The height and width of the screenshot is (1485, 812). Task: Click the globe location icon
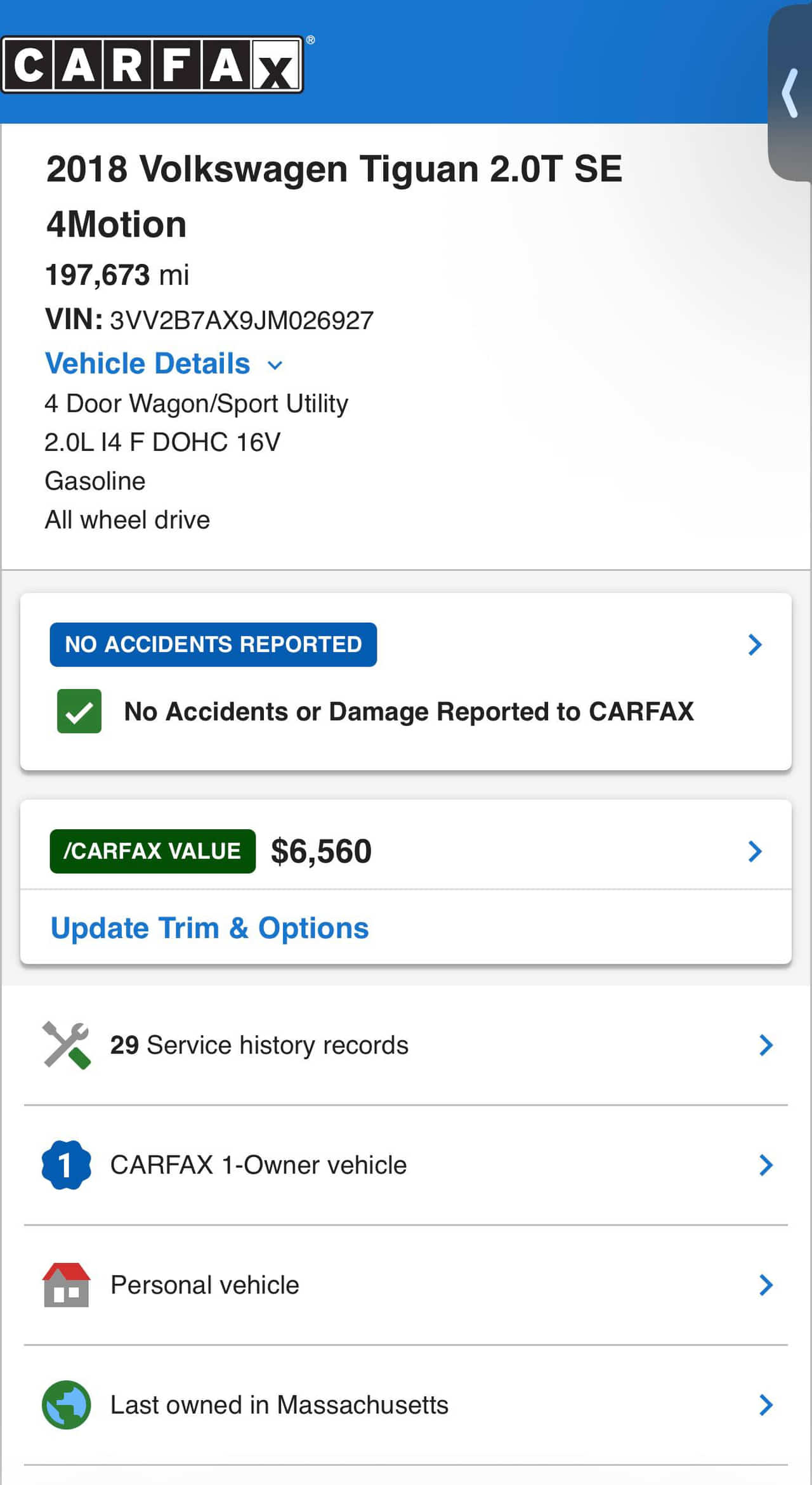66,1405
